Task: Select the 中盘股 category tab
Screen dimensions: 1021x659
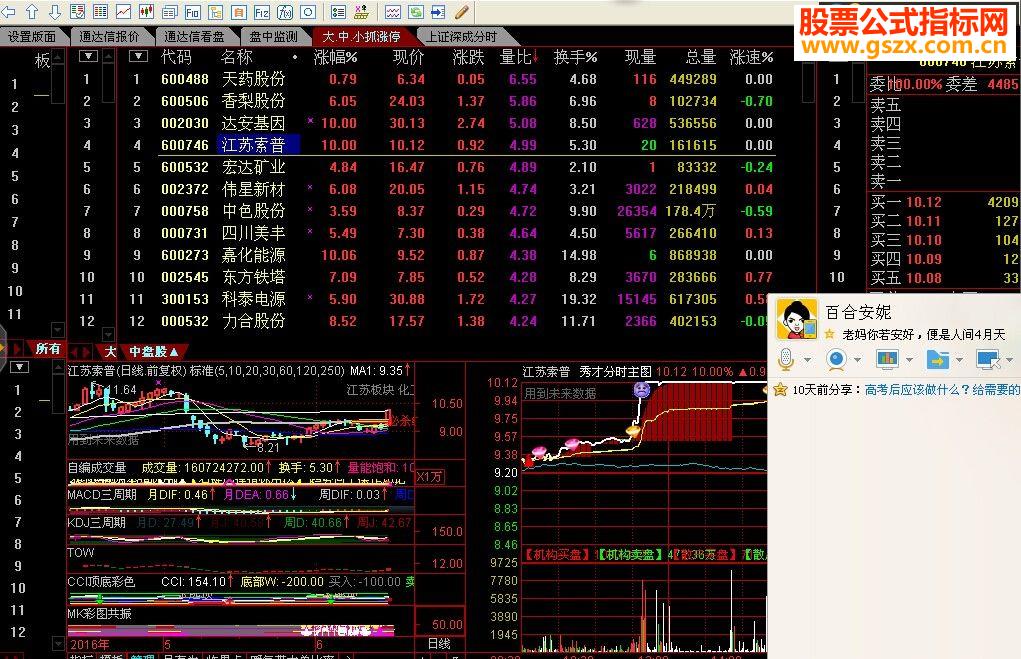Action: (x=153, y=352)
